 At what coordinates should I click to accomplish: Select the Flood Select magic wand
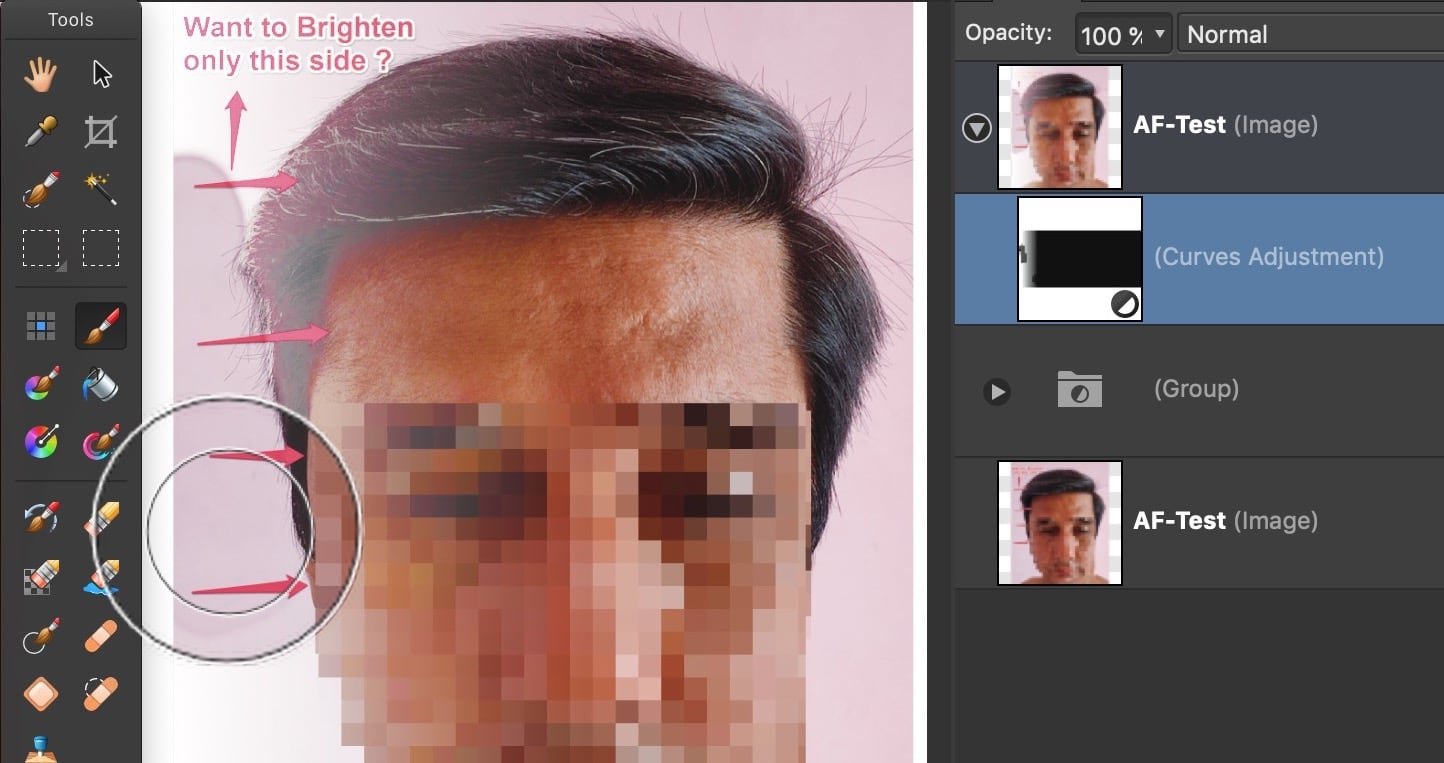(x=101, y=189)
